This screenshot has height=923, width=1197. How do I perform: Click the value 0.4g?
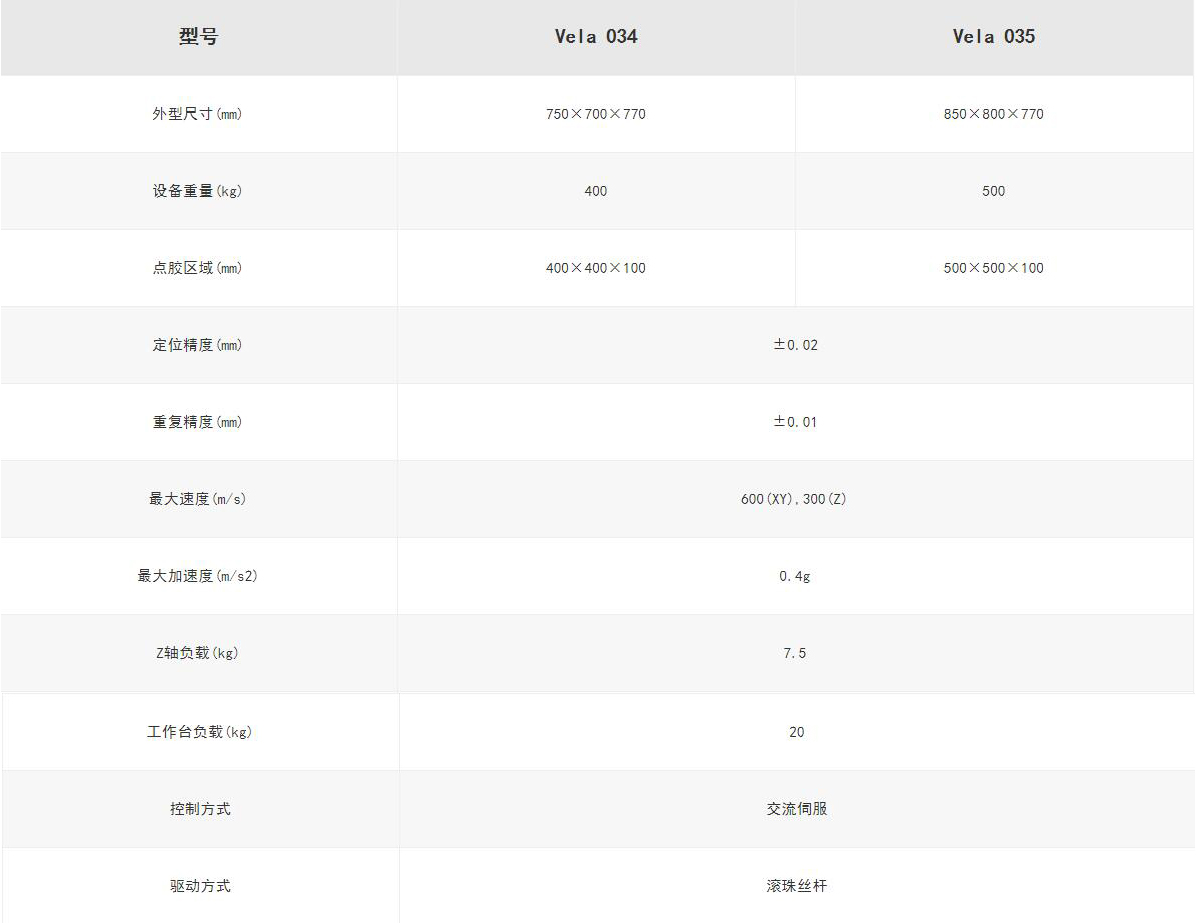pyautogui.click(x=795, y=576)
